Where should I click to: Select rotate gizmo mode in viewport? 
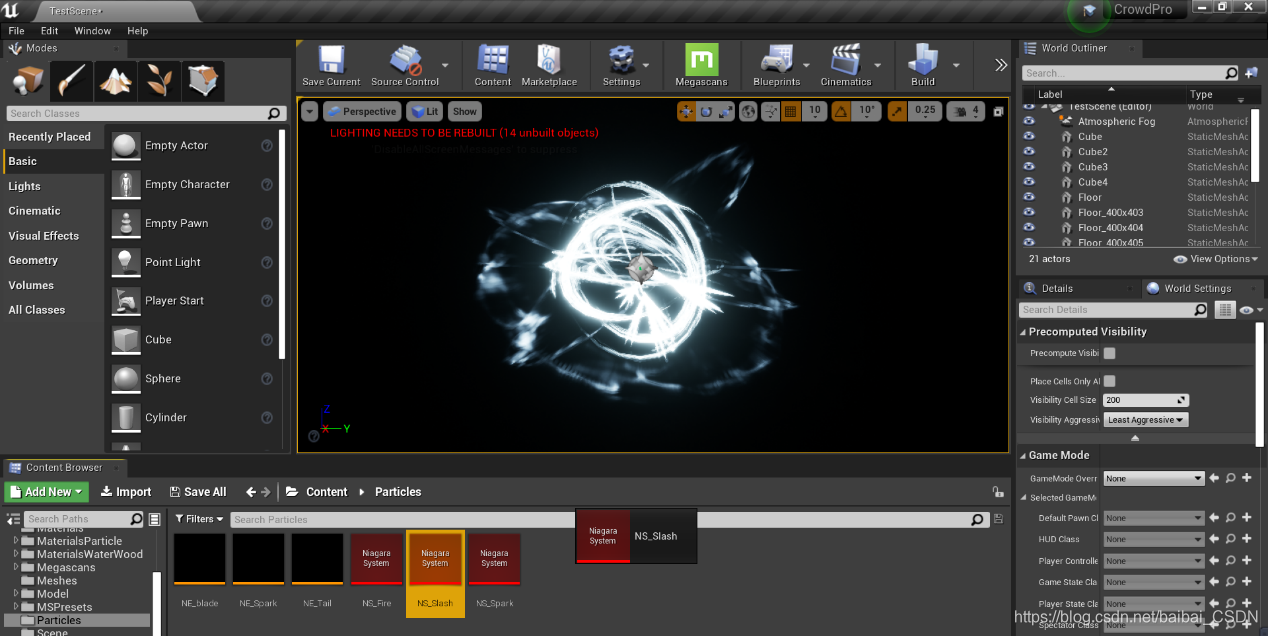pos(706,111)
